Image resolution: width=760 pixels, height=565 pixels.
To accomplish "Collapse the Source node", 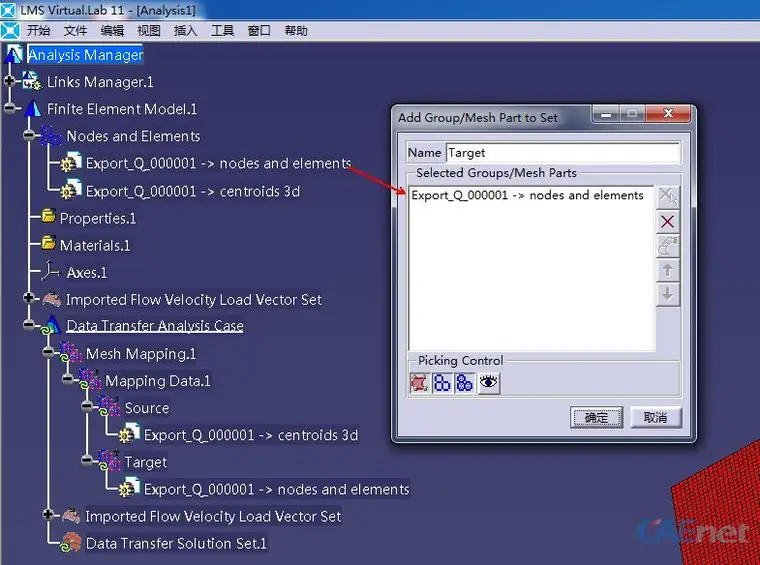I will pyautogui.click(x=87, y=407).
